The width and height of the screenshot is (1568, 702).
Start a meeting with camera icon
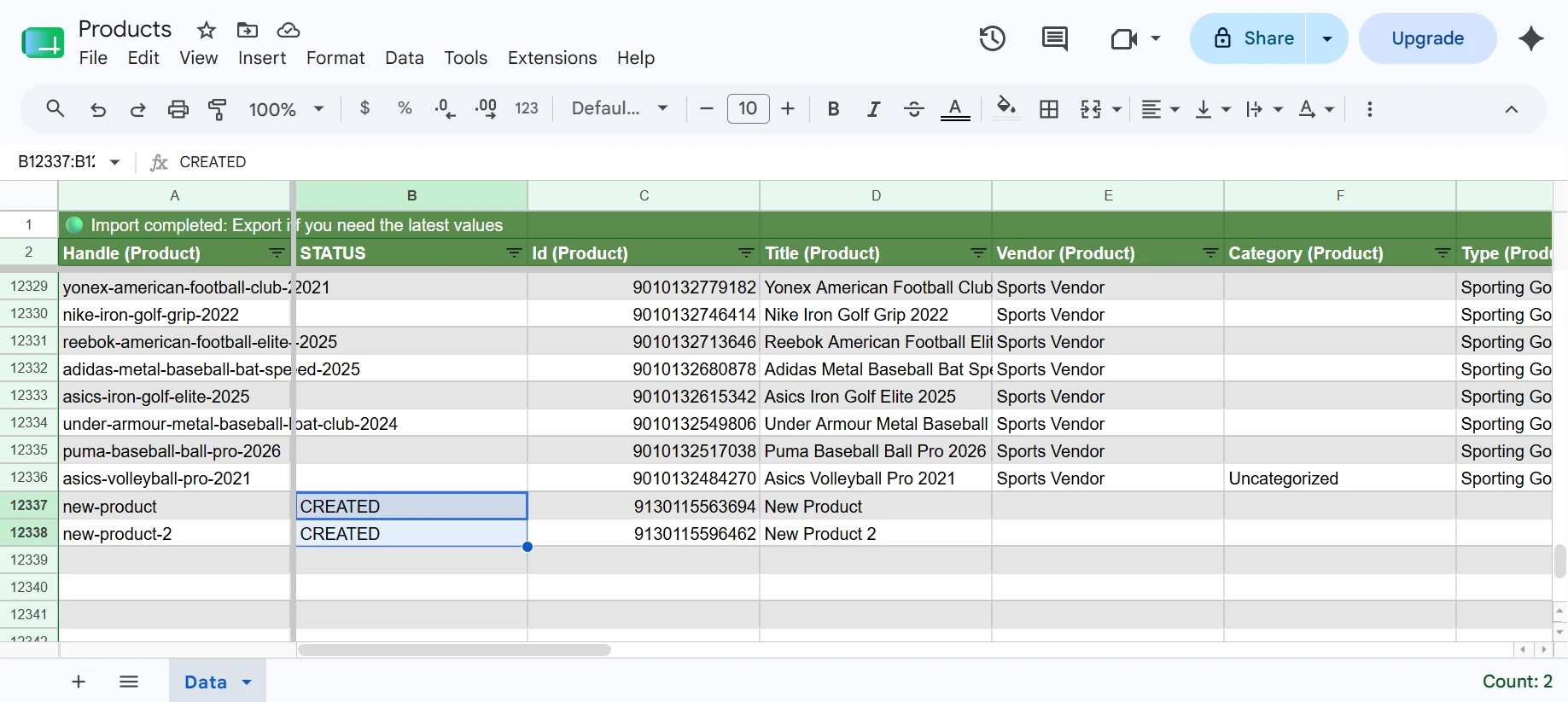(x=1124, y=38)
